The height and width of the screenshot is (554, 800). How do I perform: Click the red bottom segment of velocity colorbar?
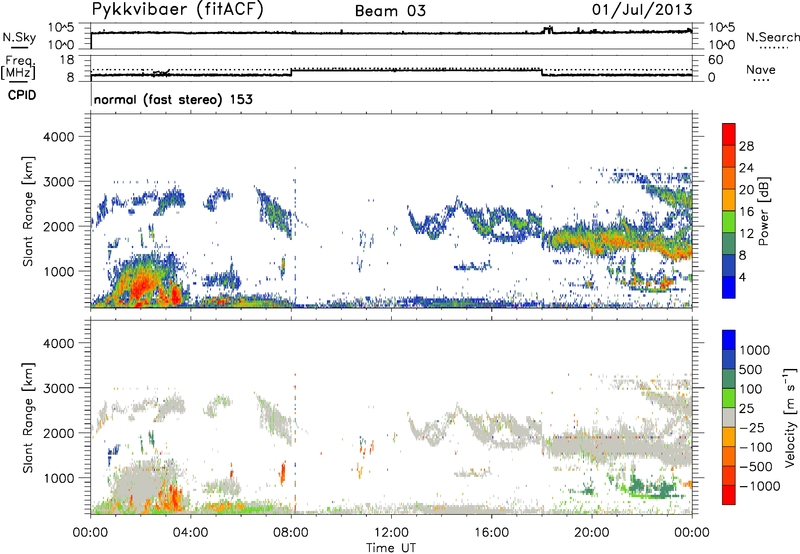pyautogui.click(x=729, y=495)
